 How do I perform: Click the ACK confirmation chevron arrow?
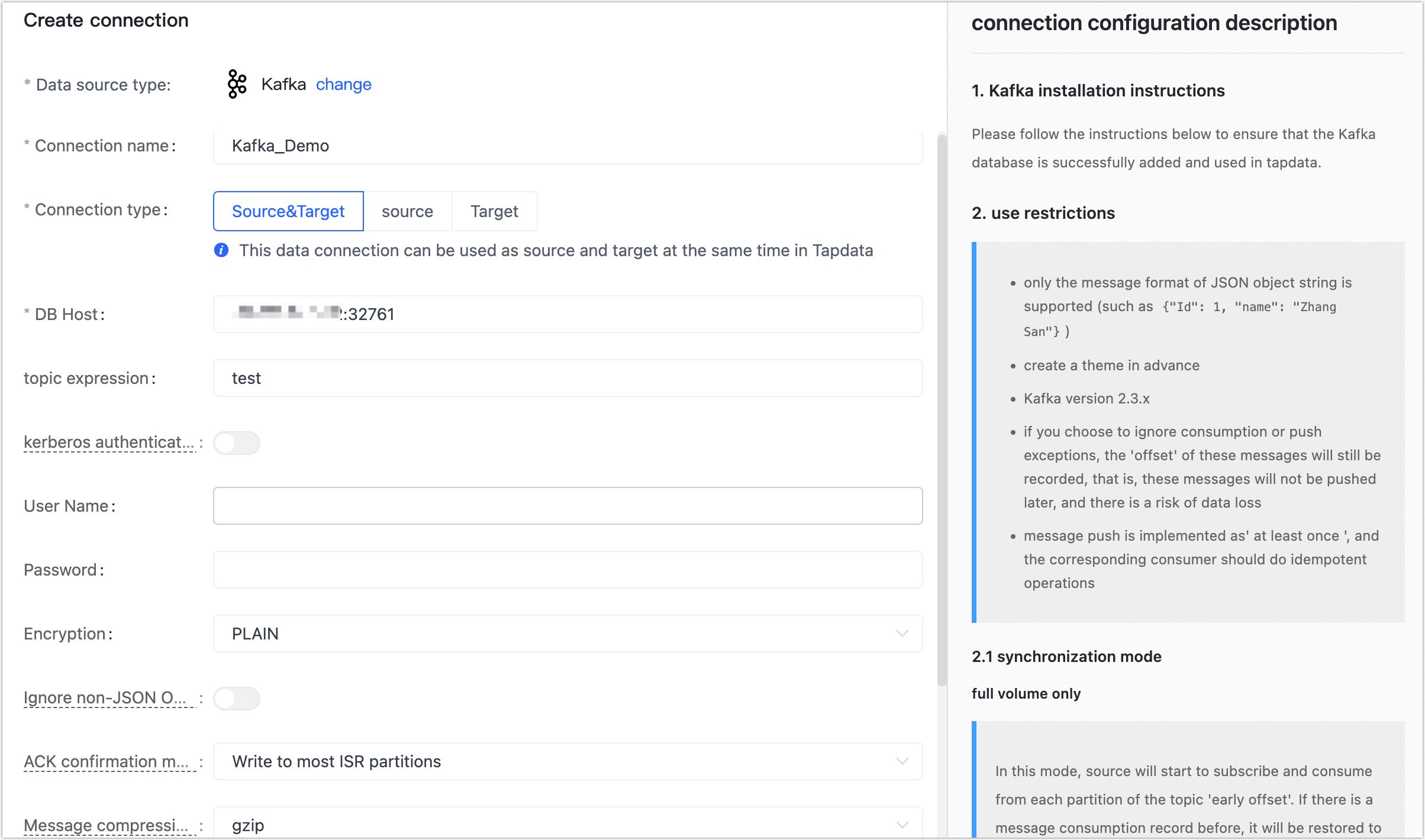coord(902,761)
